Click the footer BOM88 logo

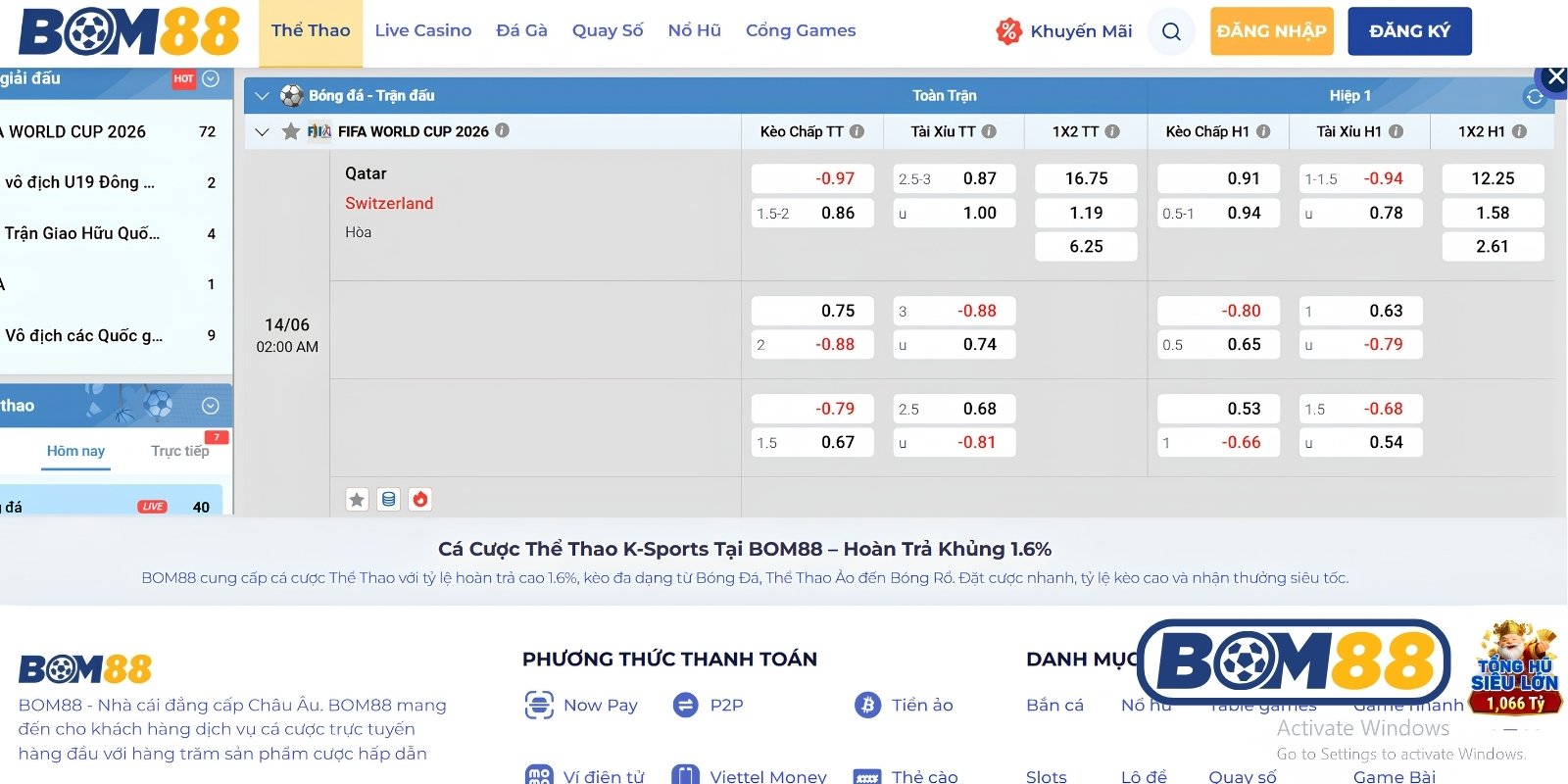85,669
